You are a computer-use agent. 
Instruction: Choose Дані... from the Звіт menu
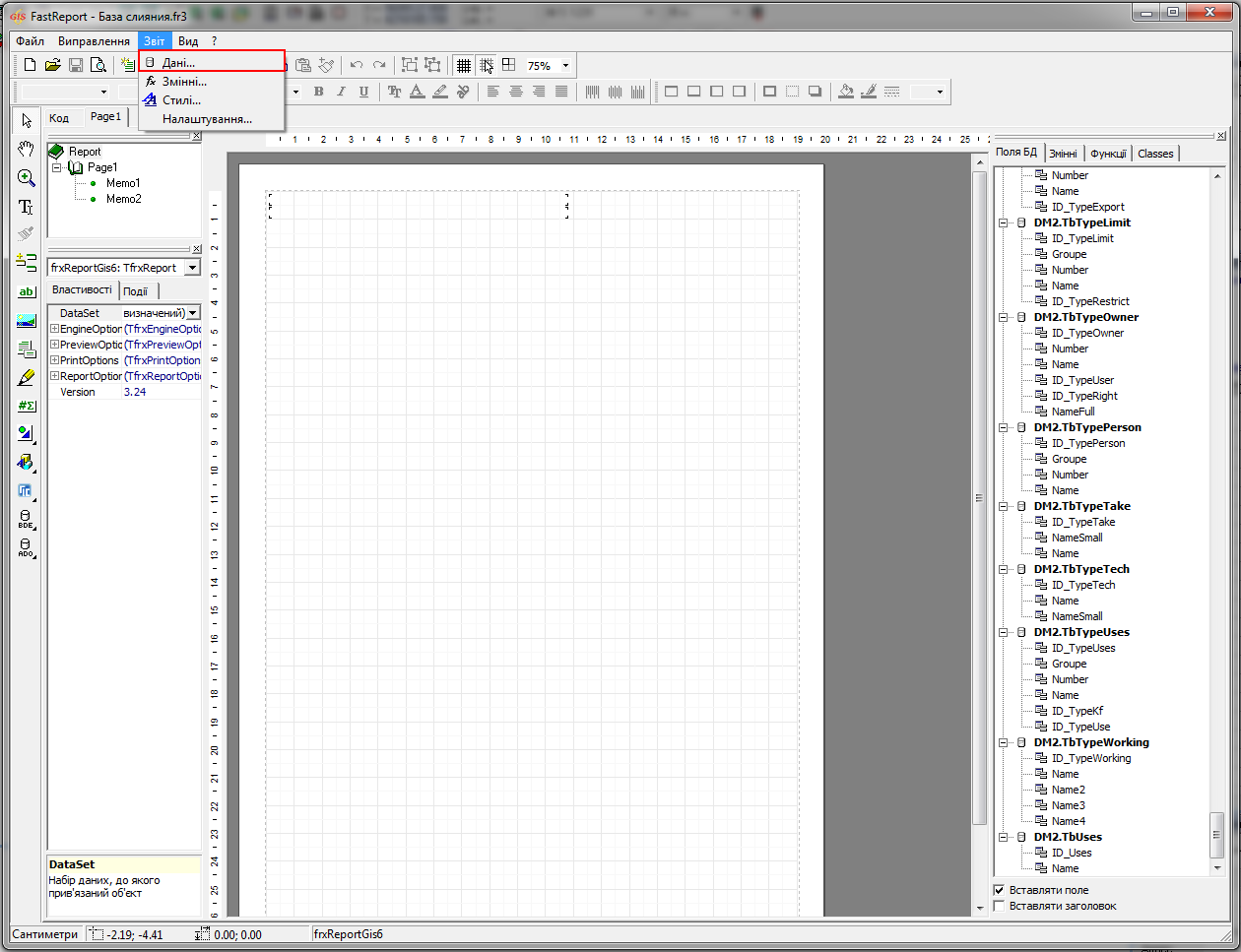[x=212, y=62]
